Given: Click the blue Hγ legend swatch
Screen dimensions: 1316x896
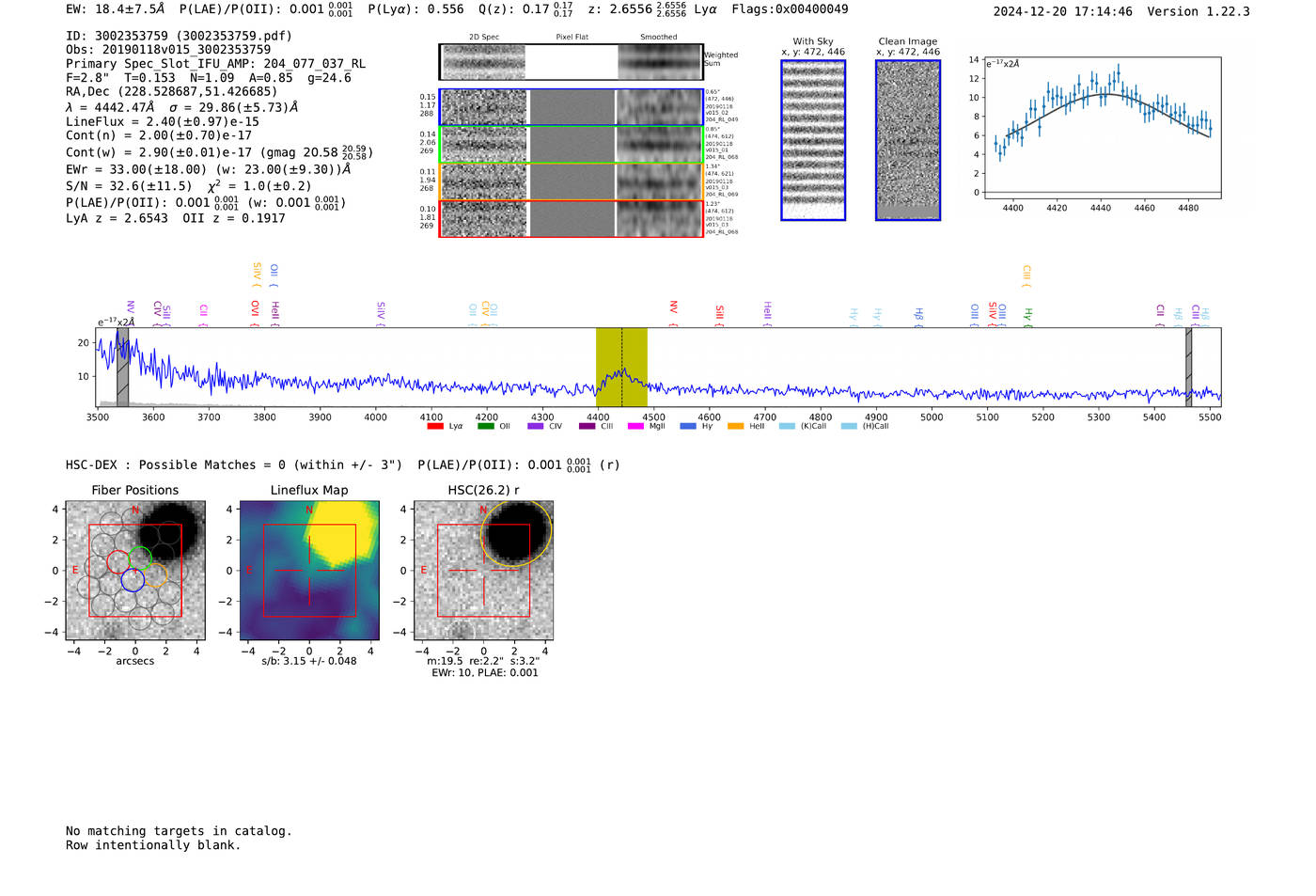Looking at the screenshot, I should pyautogui.click(x=688, y=427).
